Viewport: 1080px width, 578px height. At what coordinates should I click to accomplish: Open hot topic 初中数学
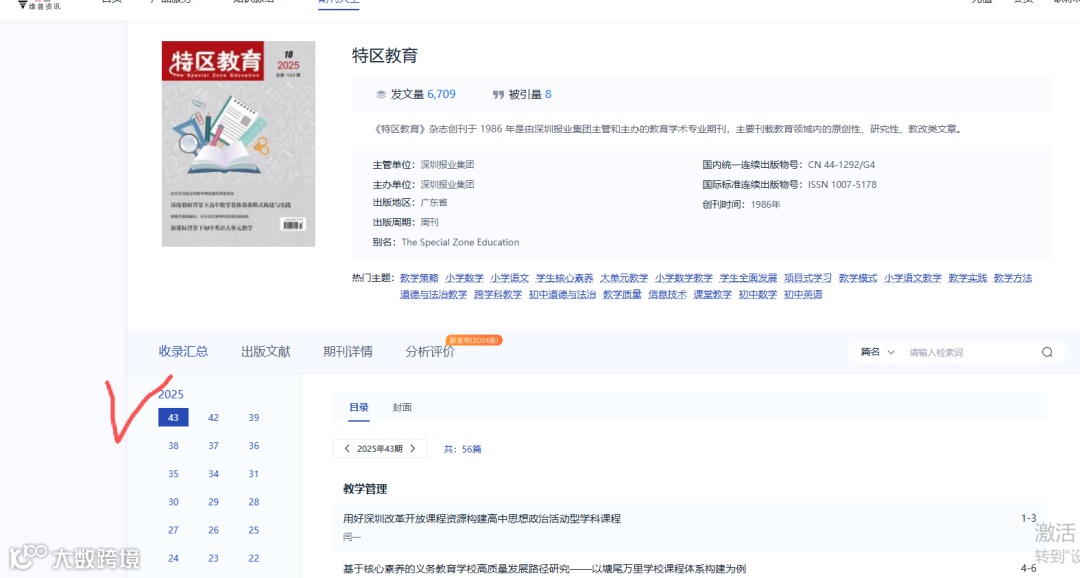pyautogui.click(x=758, y=295)
